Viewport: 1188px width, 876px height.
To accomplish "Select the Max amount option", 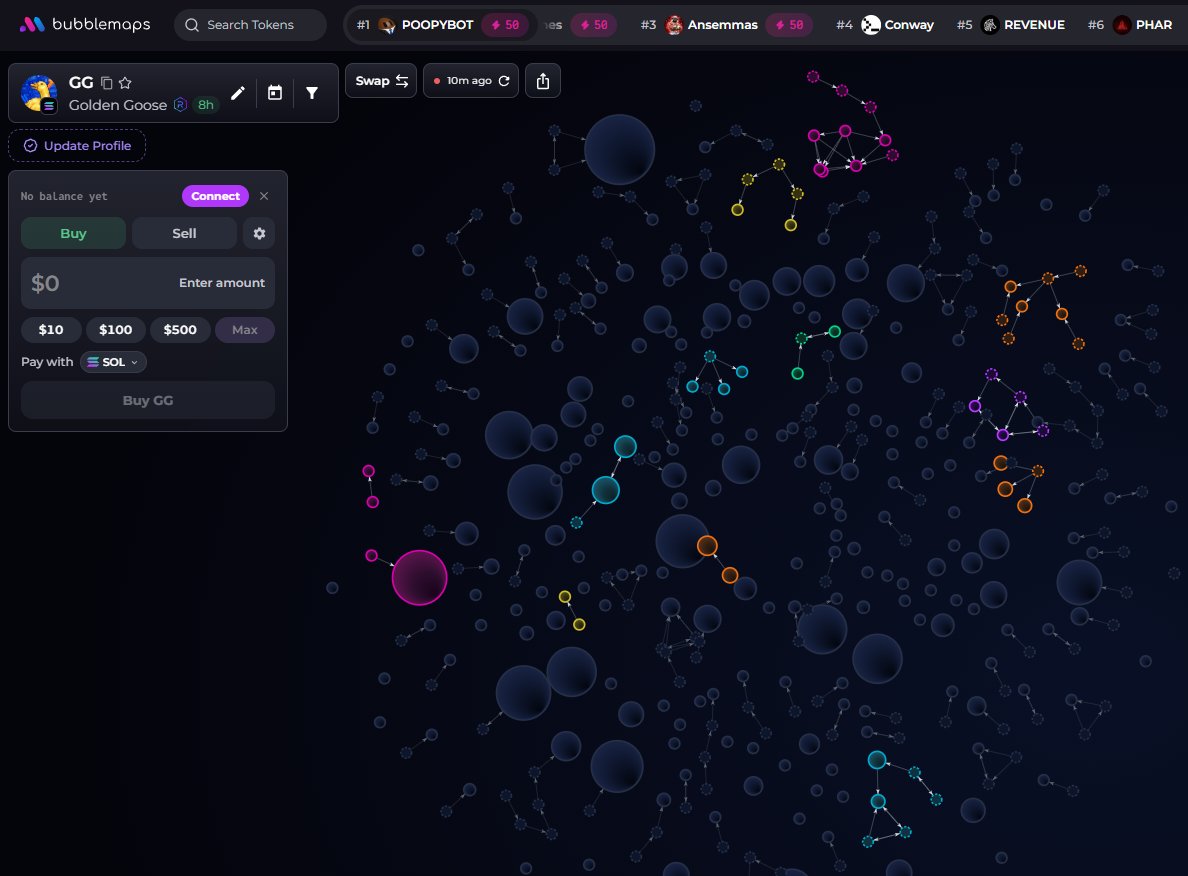I will (245, 330).
